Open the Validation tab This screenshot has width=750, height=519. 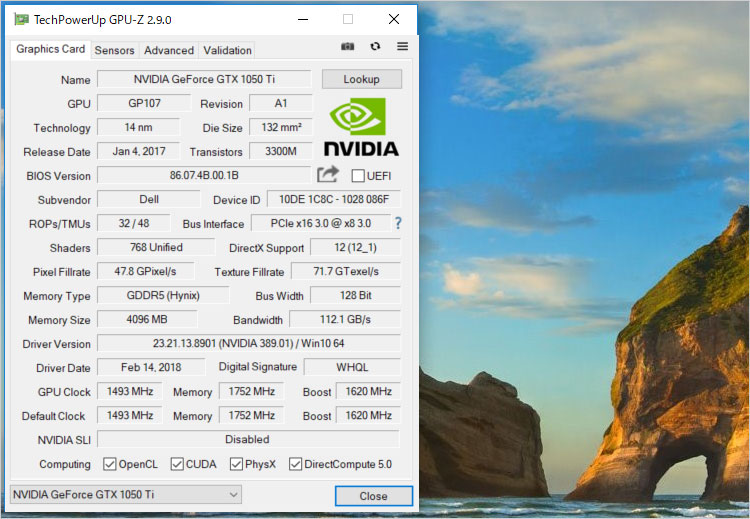pyautogui.click(x=227, y=50)
